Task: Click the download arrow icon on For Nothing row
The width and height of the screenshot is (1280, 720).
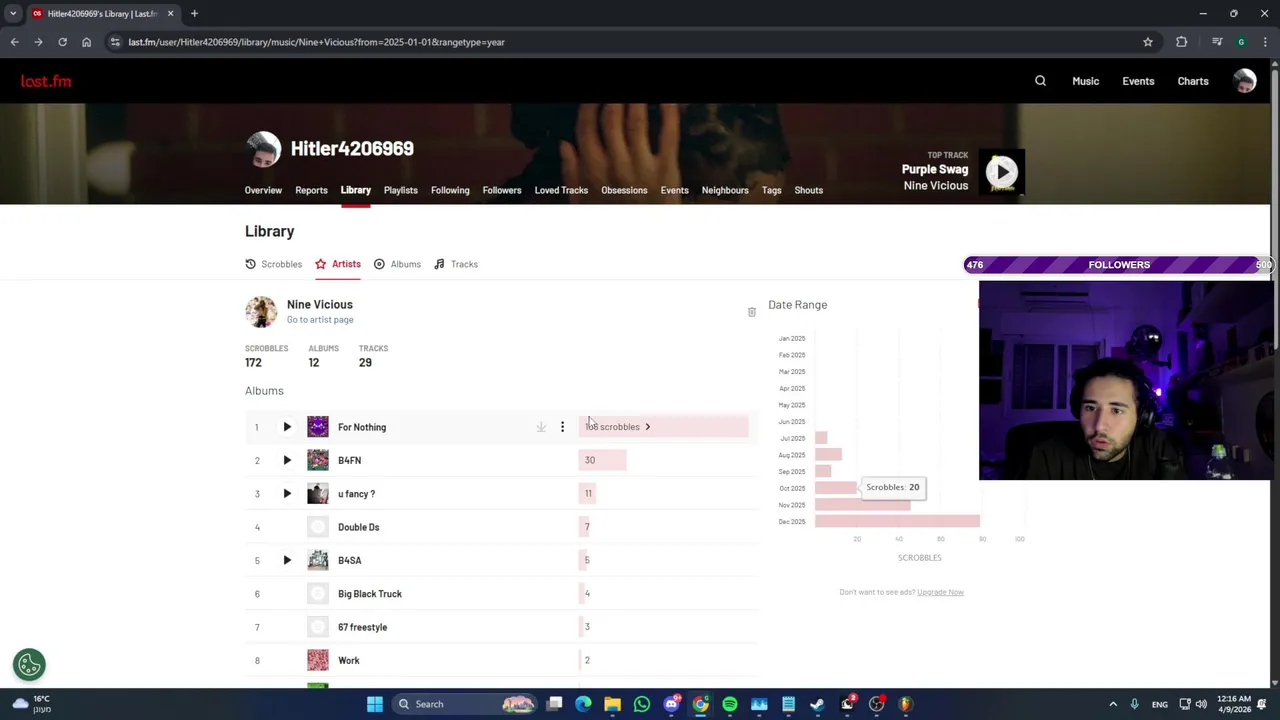Action: pyautogui.click(x=541, y=427)
